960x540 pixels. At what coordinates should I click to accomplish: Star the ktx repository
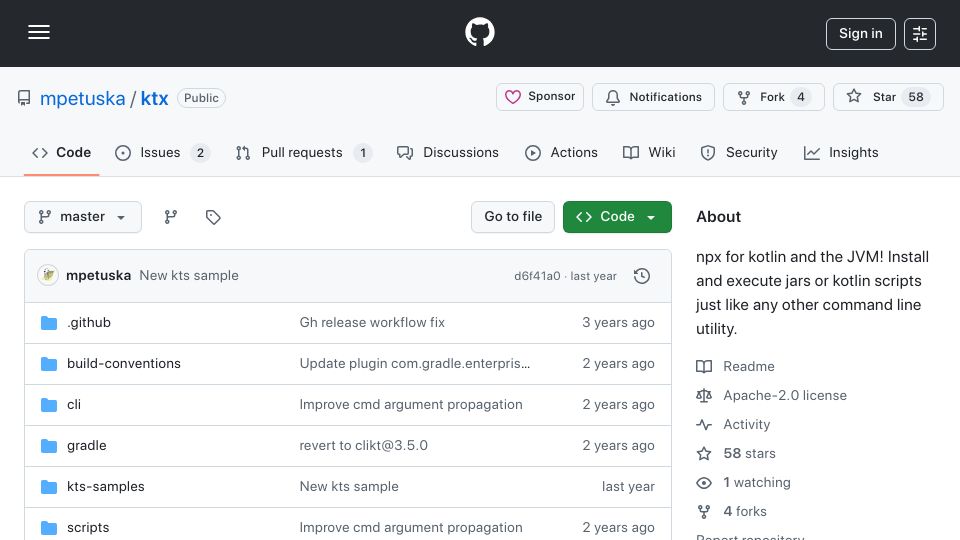pyautogui.click(x=888, y=97)
